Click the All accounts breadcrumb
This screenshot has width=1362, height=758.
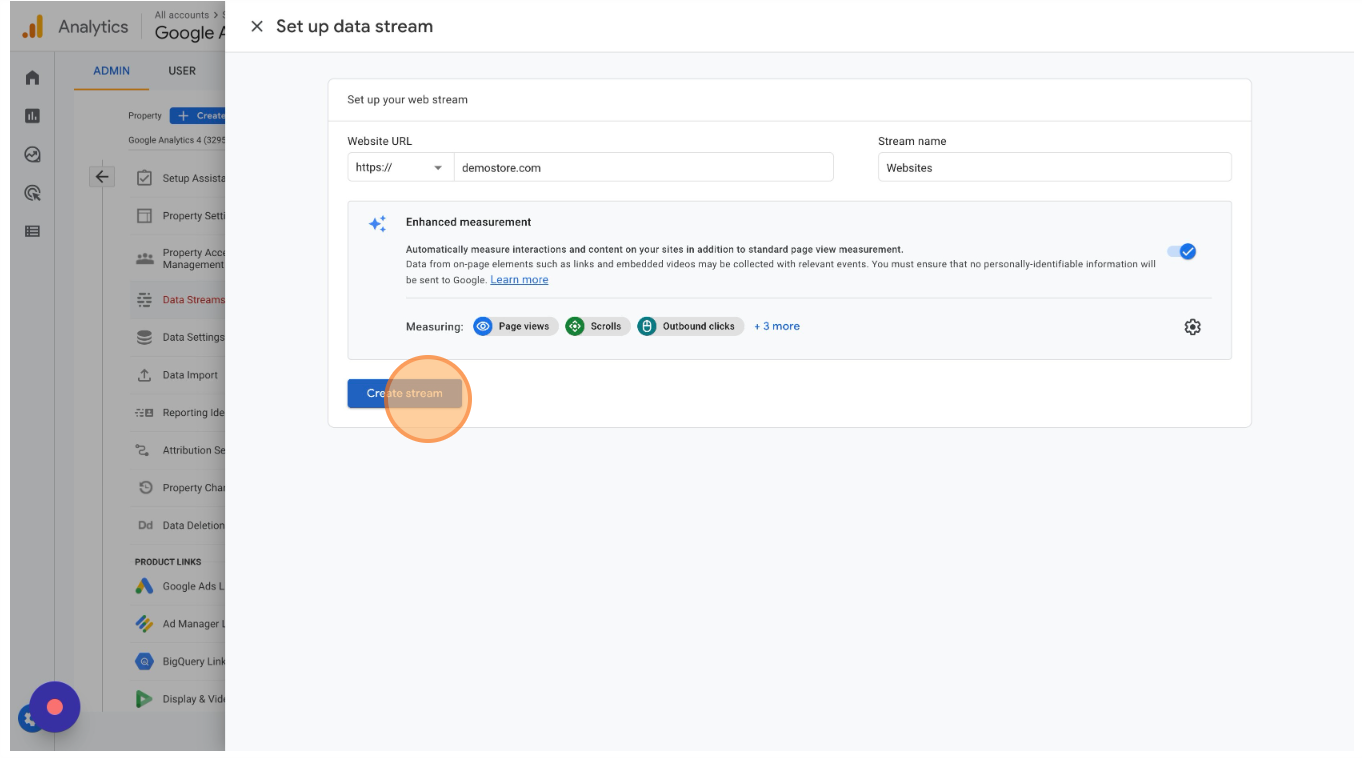click(182, 15)
